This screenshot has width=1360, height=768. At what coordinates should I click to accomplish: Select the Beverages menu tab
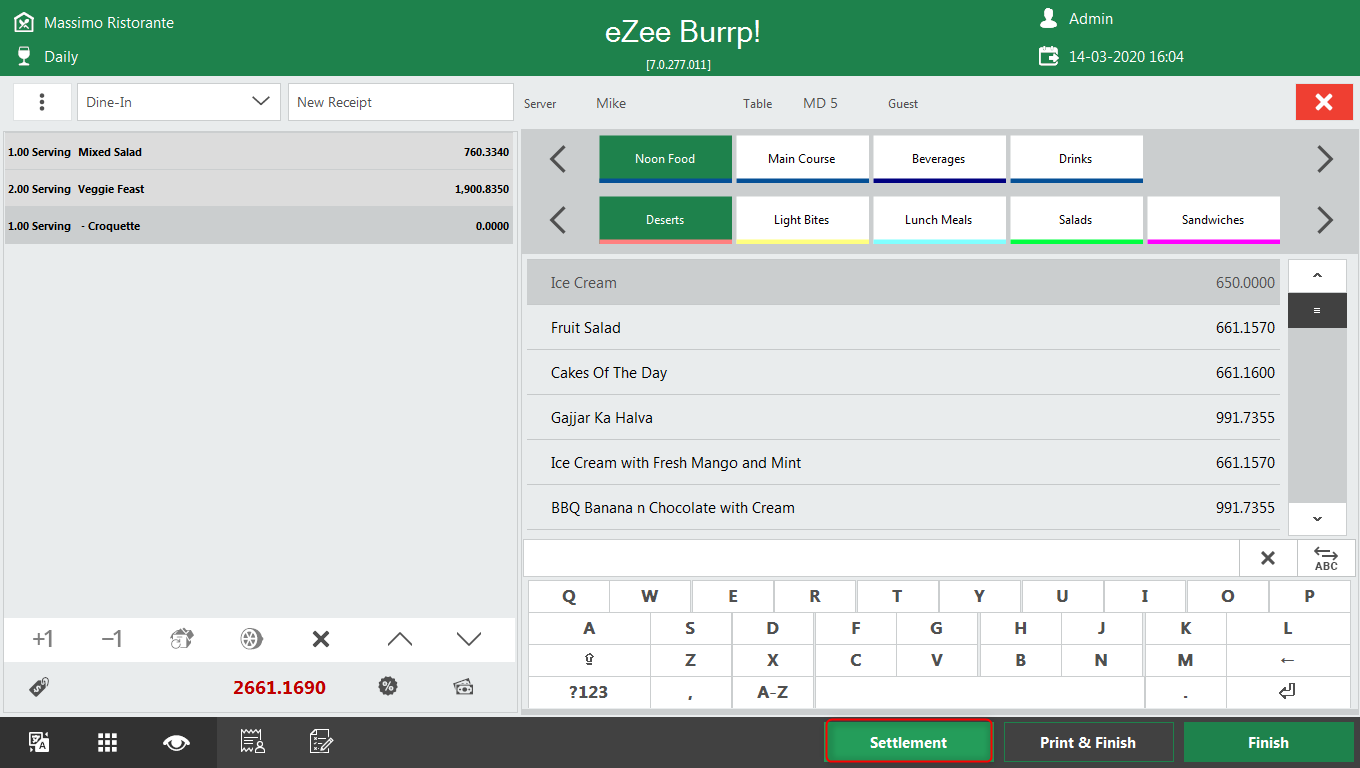click(939, 159)
